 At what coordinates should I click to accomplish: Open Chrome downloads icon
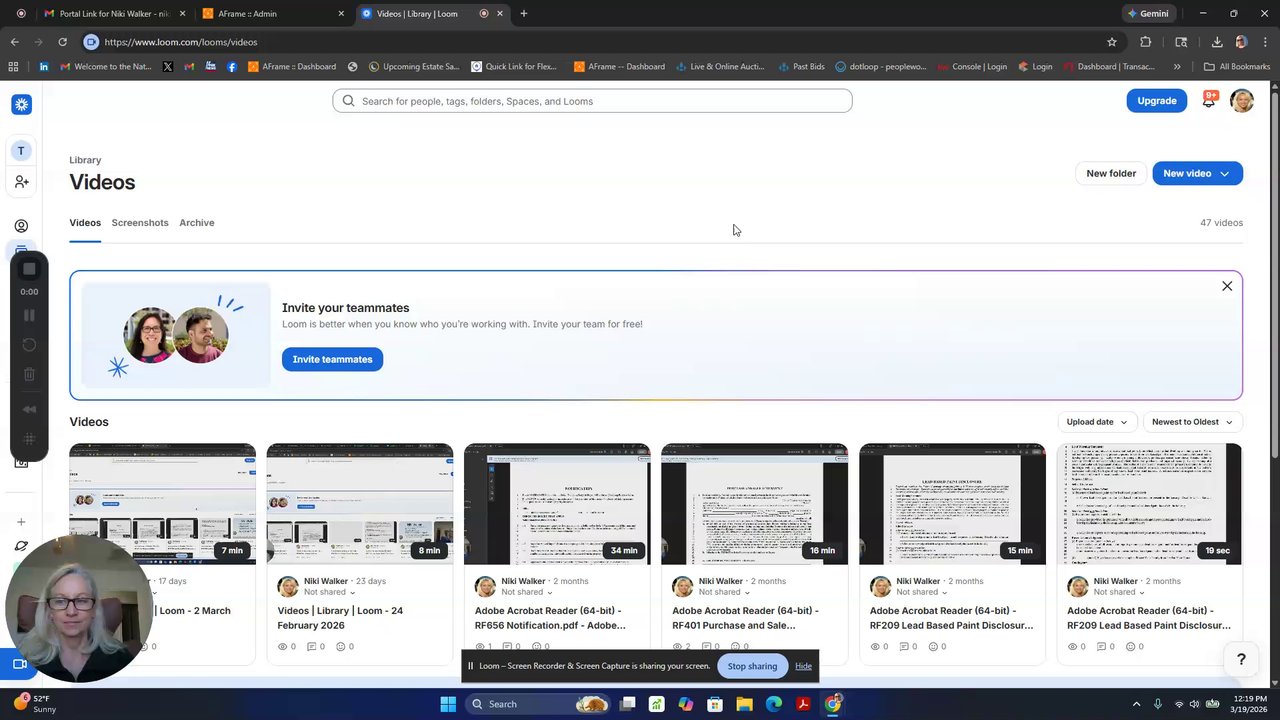[1217, 42]
